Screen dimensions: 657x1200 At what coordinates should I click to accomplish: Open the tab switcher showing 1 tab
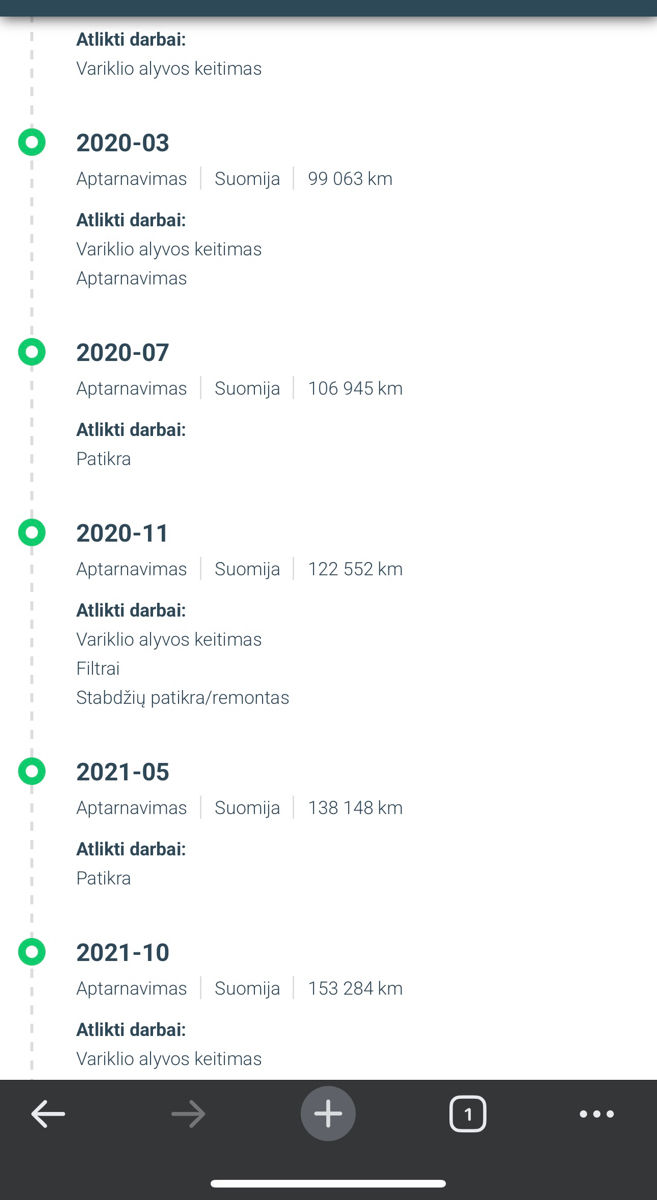point(468,1114)
